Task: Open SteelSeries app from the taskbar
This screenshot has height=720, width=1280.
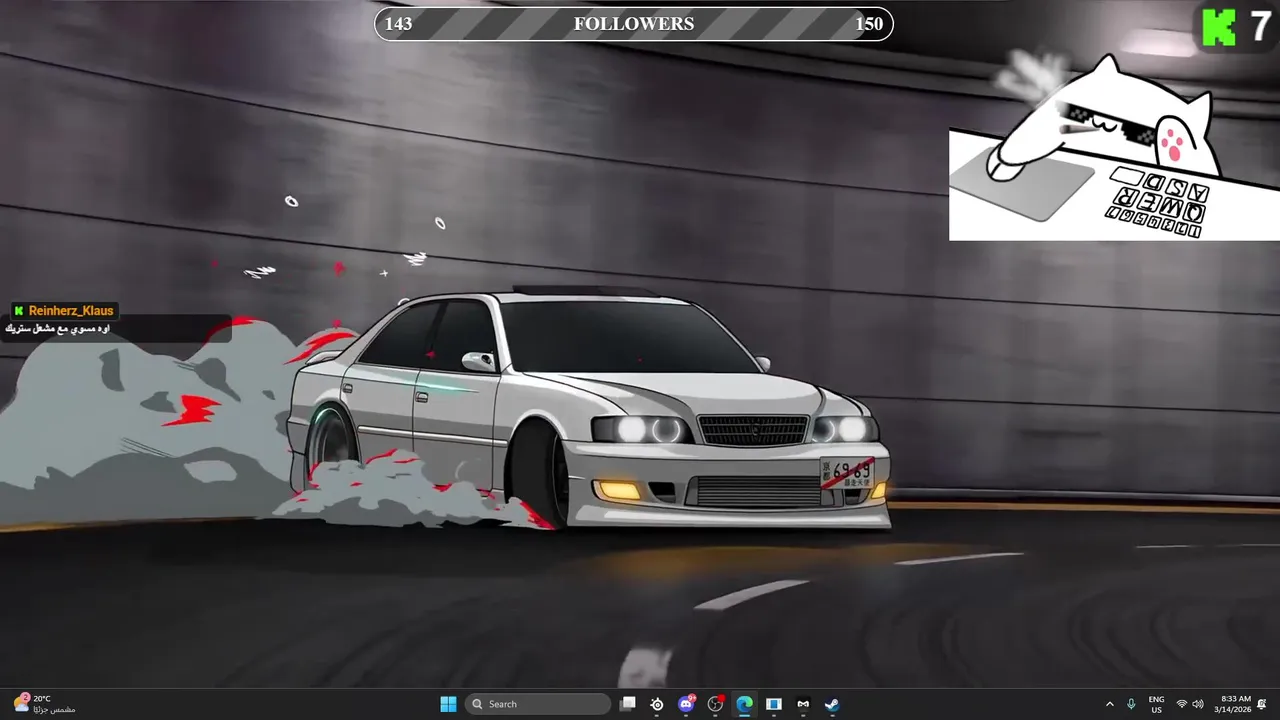Action: (657, 704)
